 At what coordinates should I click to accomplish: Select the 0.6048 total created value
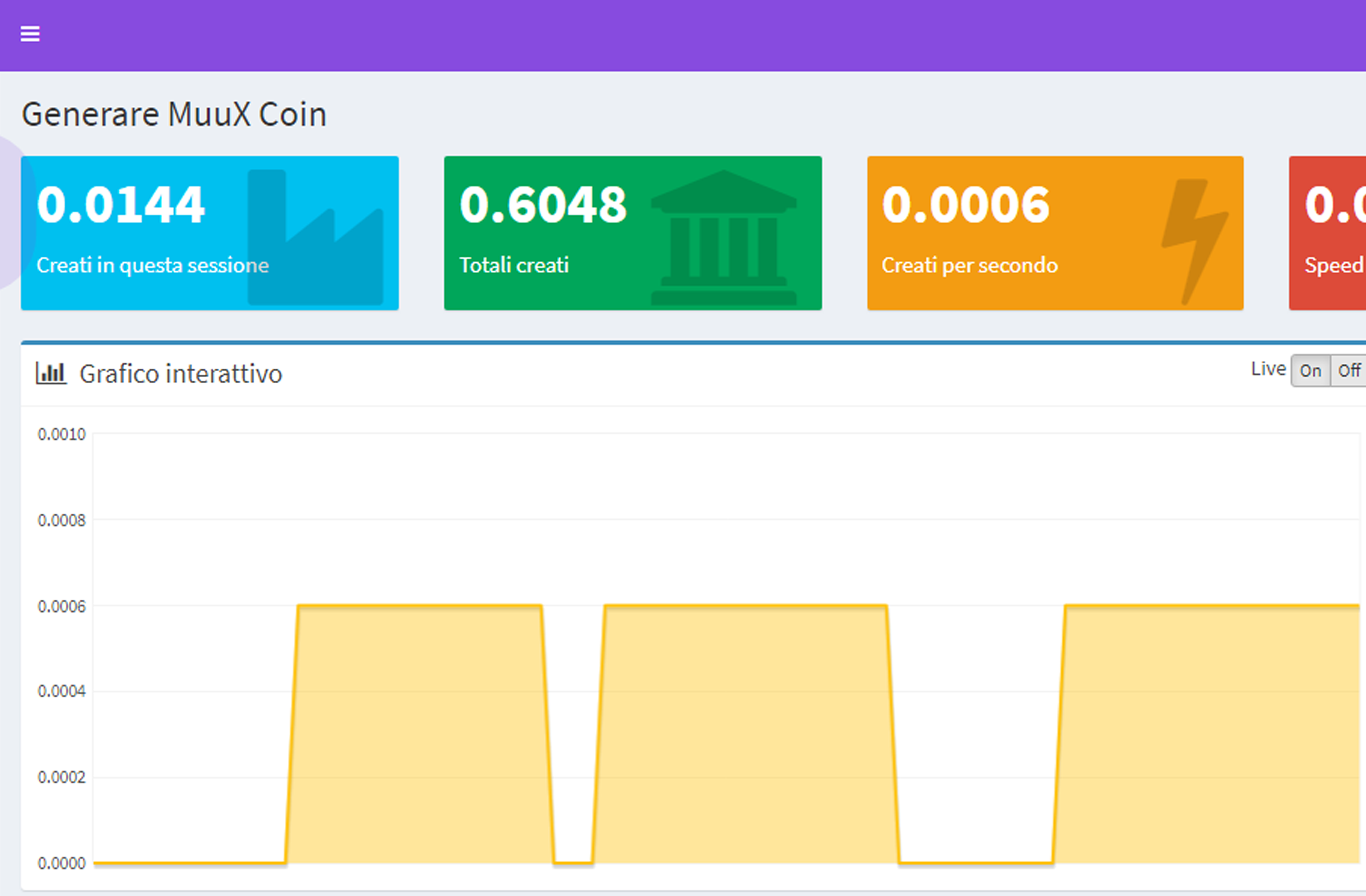coord(543,205)
